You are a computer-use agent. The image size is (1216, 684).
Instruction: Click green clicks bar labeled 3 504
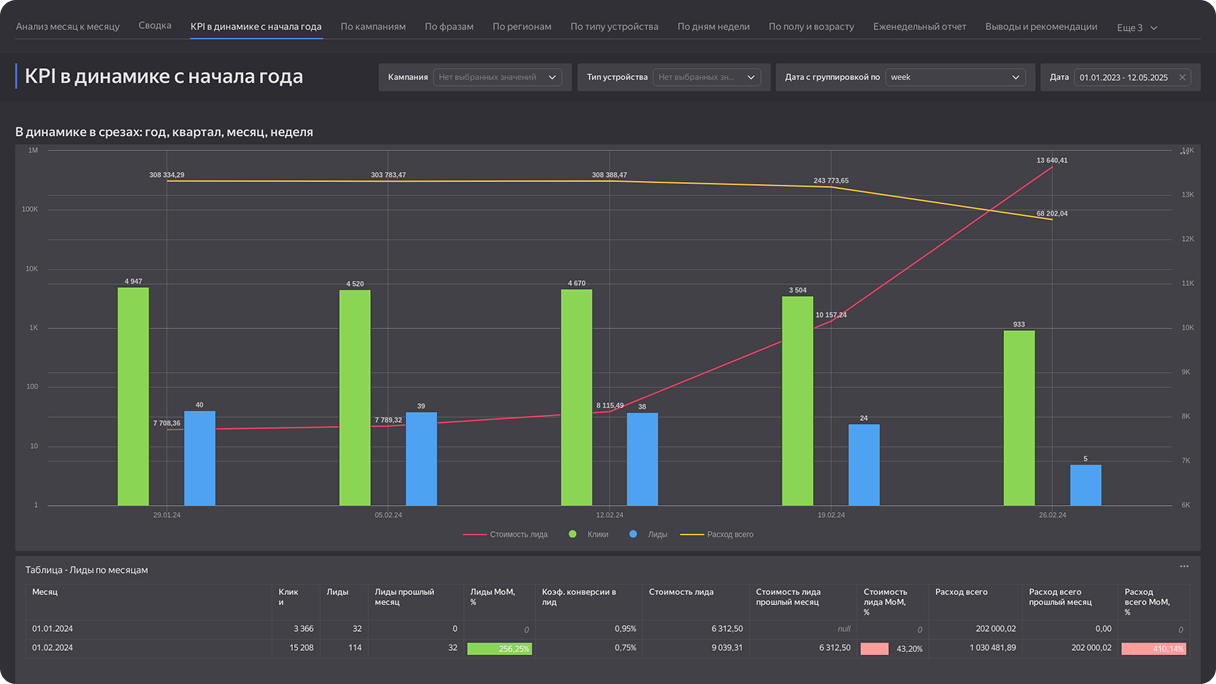[797, 401]
